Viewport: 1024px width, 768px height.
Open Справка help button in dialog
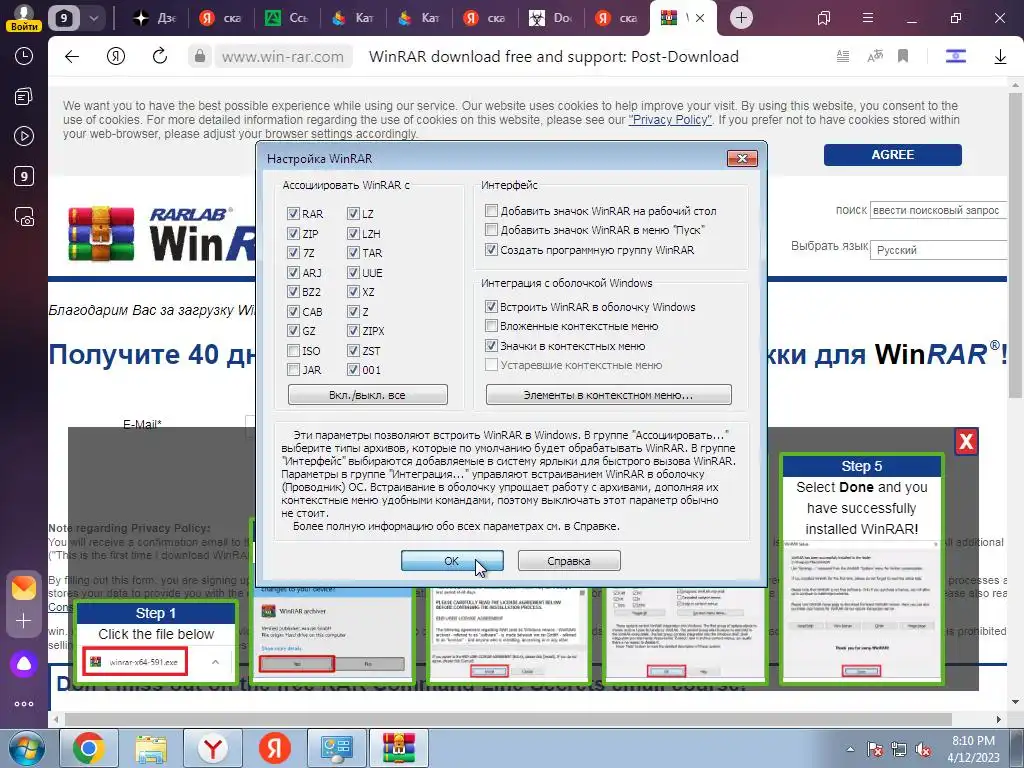[569, 560]
